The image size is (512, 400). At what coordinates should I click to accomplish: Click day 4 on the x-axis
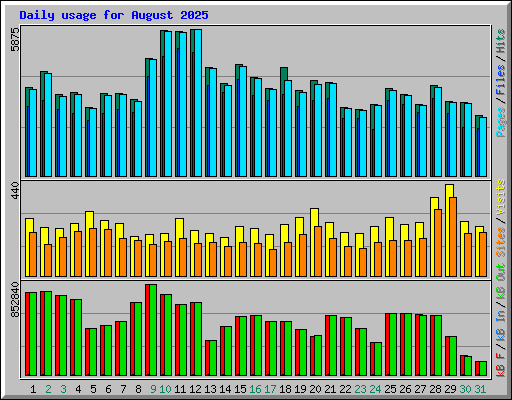(x=78, y=389)
